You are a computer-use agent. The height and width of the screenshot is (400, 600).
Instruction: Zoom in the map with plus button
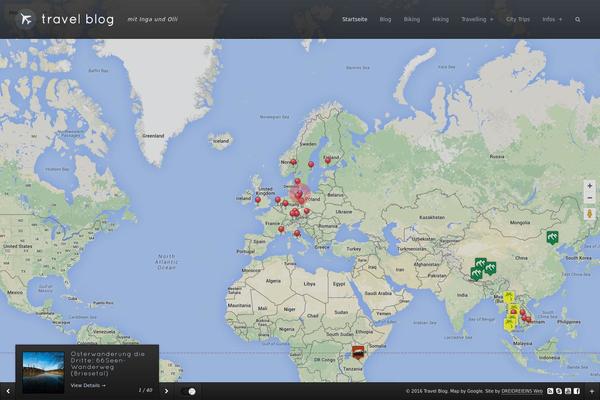589,186
